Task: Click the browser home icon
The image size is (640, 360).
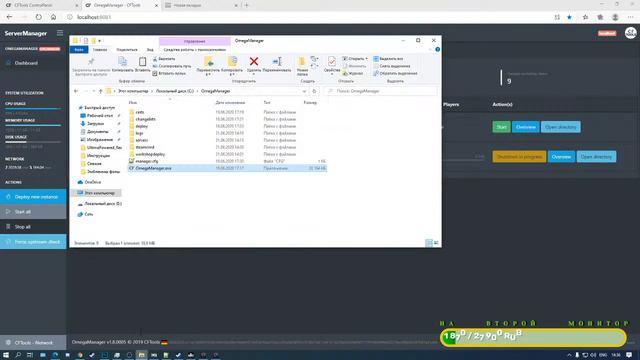Action: [x=53, y=17]
